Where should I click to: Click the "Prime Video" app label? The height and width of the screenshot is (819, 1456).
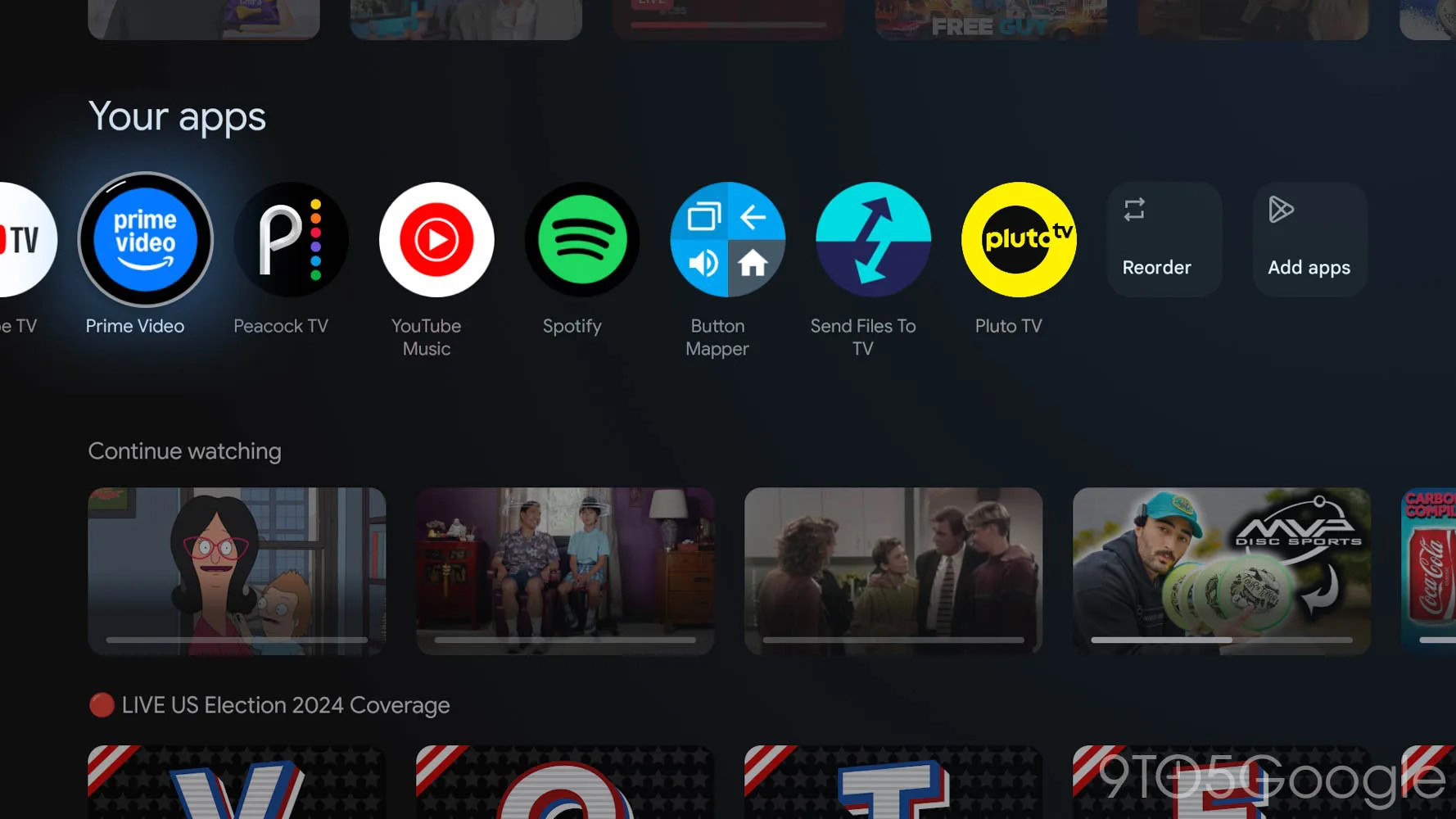pyautogui.click(x=135, y=326)
